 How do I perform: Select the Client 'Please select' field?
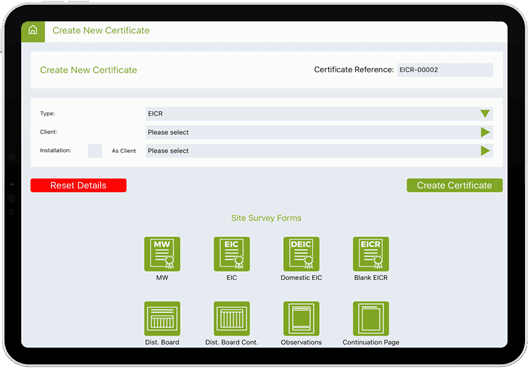pos(319,132)
